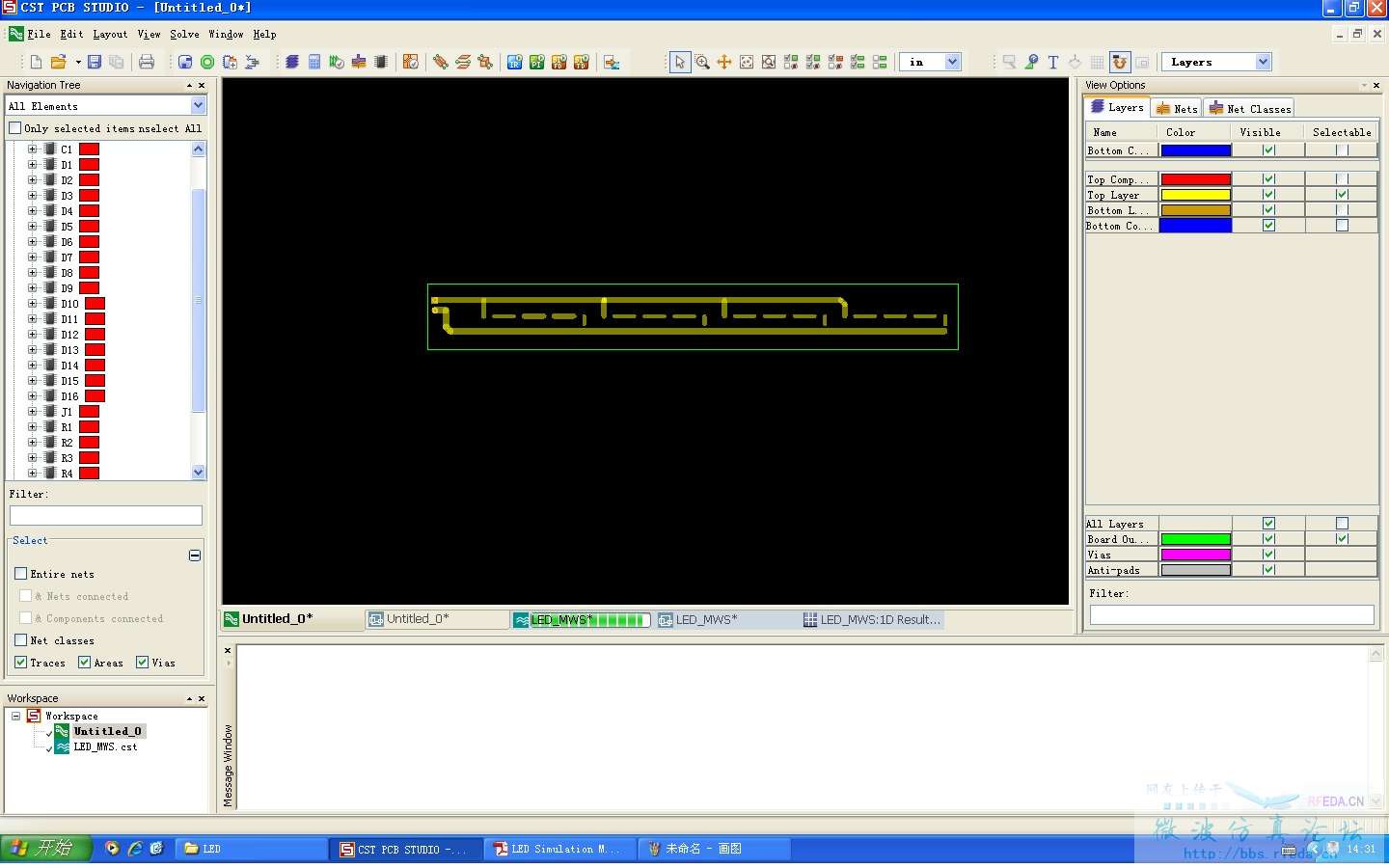
Task: Expand the R4 tree node
Action: [x=32, y=474]
